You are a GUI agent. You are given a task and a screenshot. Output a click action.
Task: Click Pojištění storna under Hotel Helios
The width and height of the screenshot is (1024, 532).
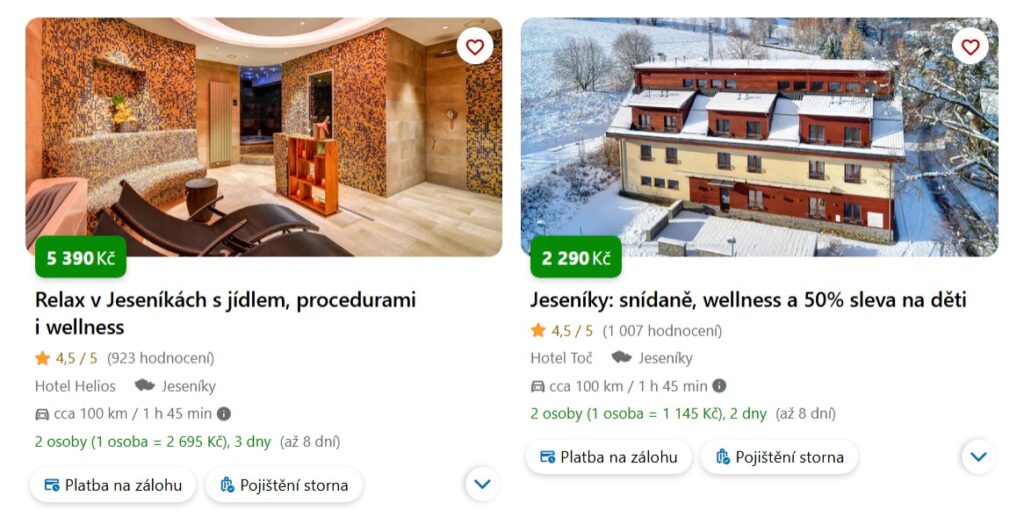click(283, 485)
